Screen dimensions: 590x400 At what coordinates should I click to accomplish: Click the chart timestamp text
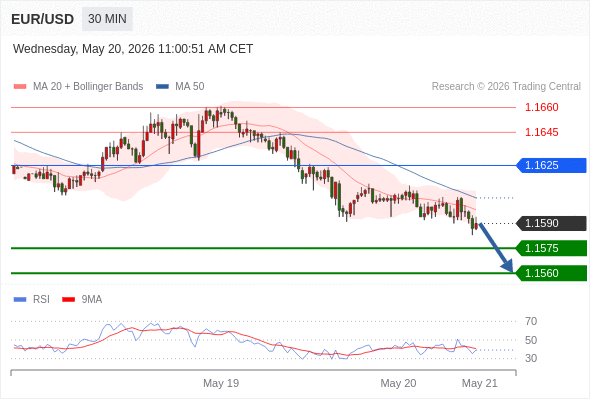[x=133, y=49]
